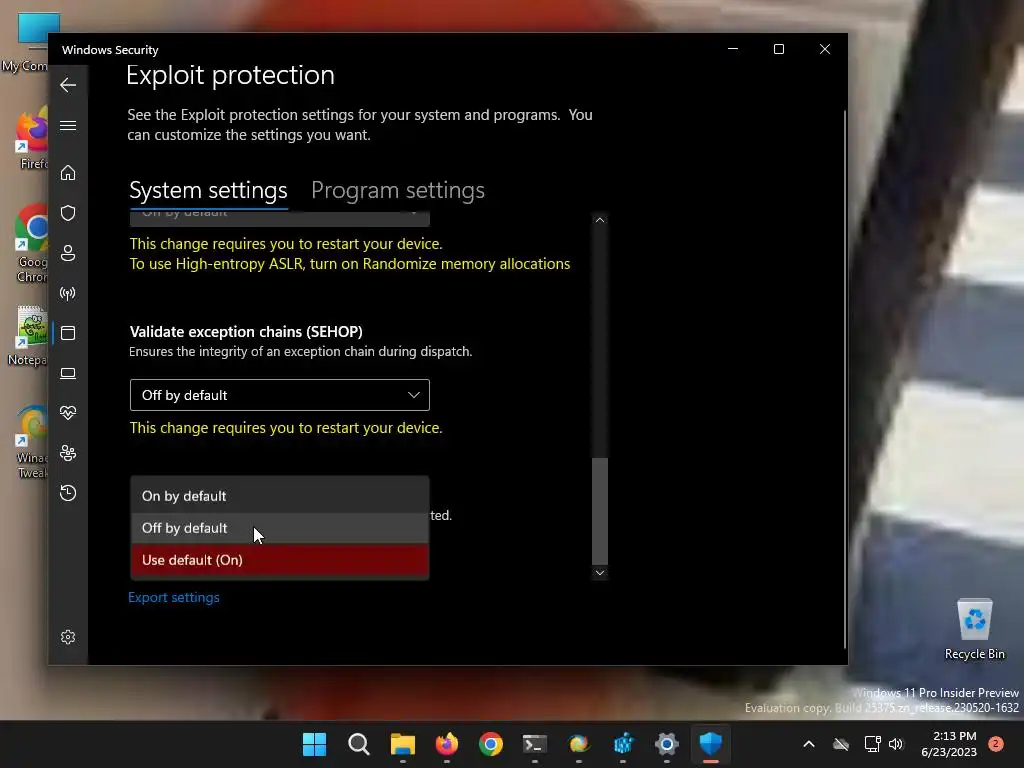The image size is (1024, 768).
Task: Click scroll down arrow of settings list
Action: point(600,573)
